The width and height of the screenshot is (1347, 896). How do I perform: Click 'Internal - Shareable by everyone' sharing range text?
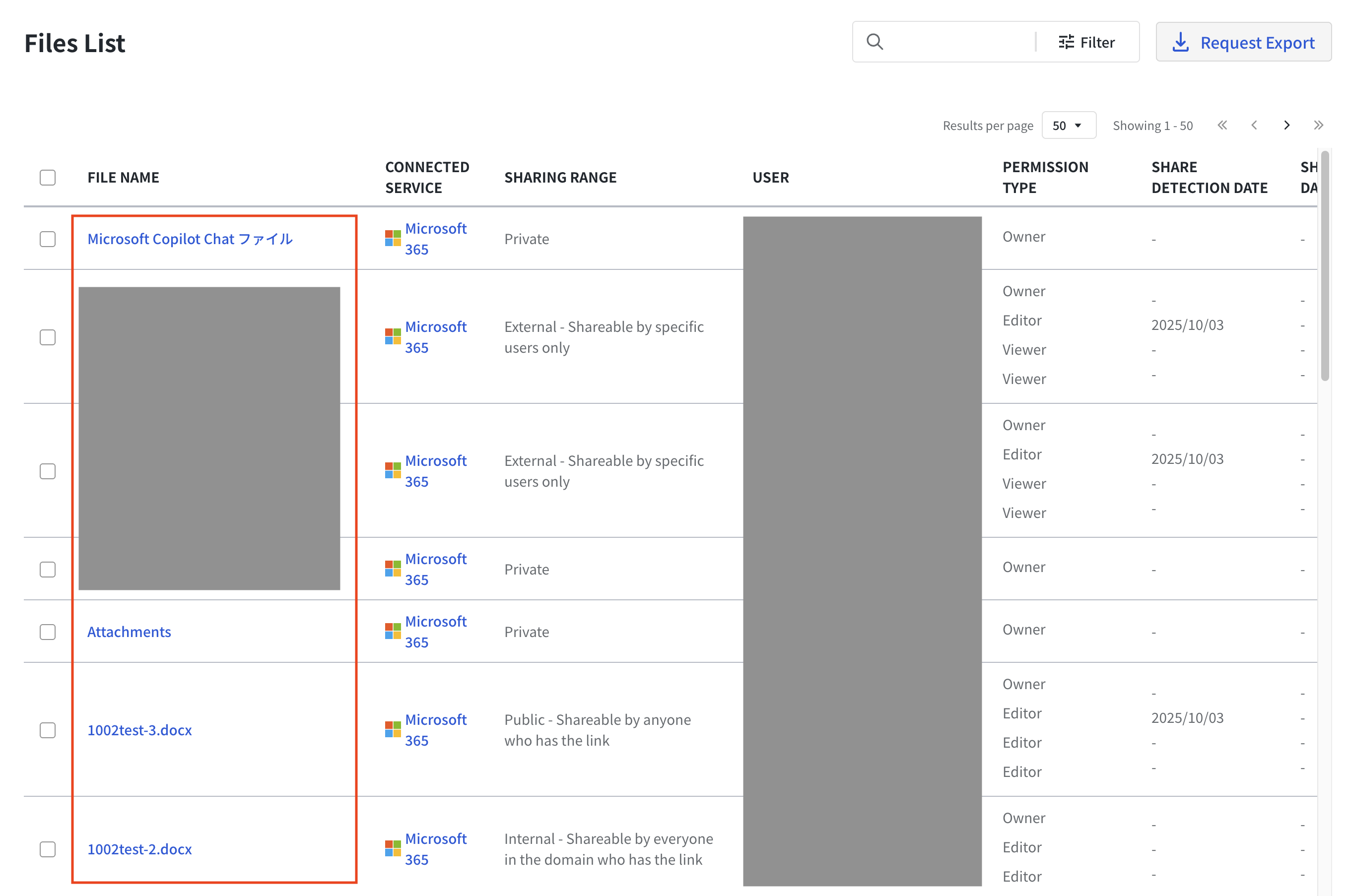(x=608, y=848)
